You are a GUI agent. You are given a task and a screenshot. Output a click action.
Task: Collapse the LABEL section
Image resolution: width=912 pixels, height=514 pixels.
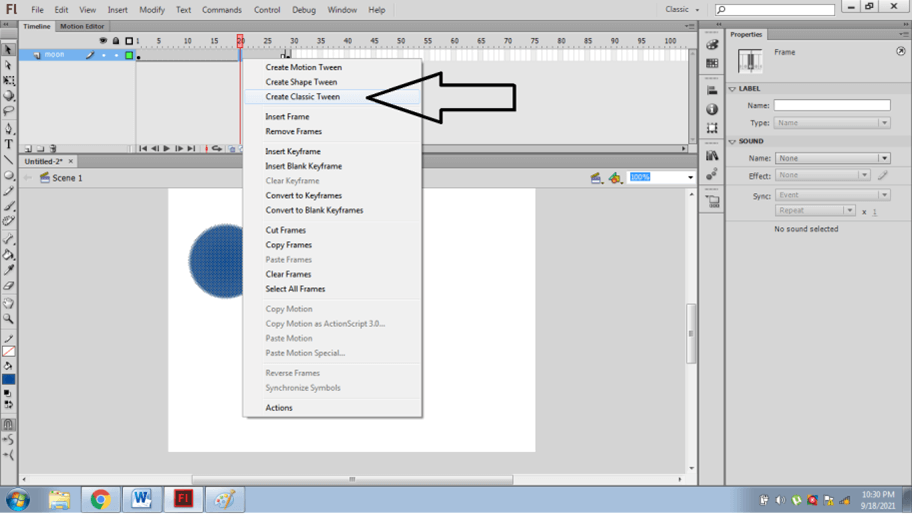tap(732, 89)
